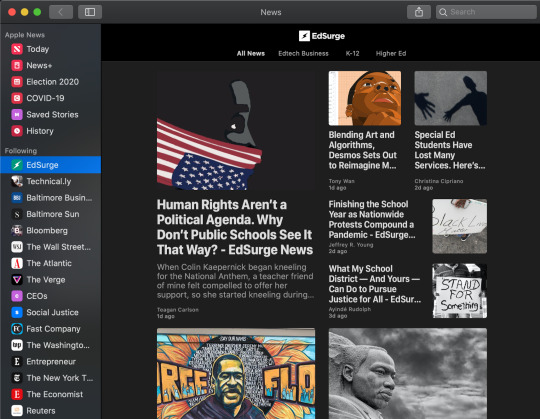Select the Social Justice topic icon

[17, 312]
